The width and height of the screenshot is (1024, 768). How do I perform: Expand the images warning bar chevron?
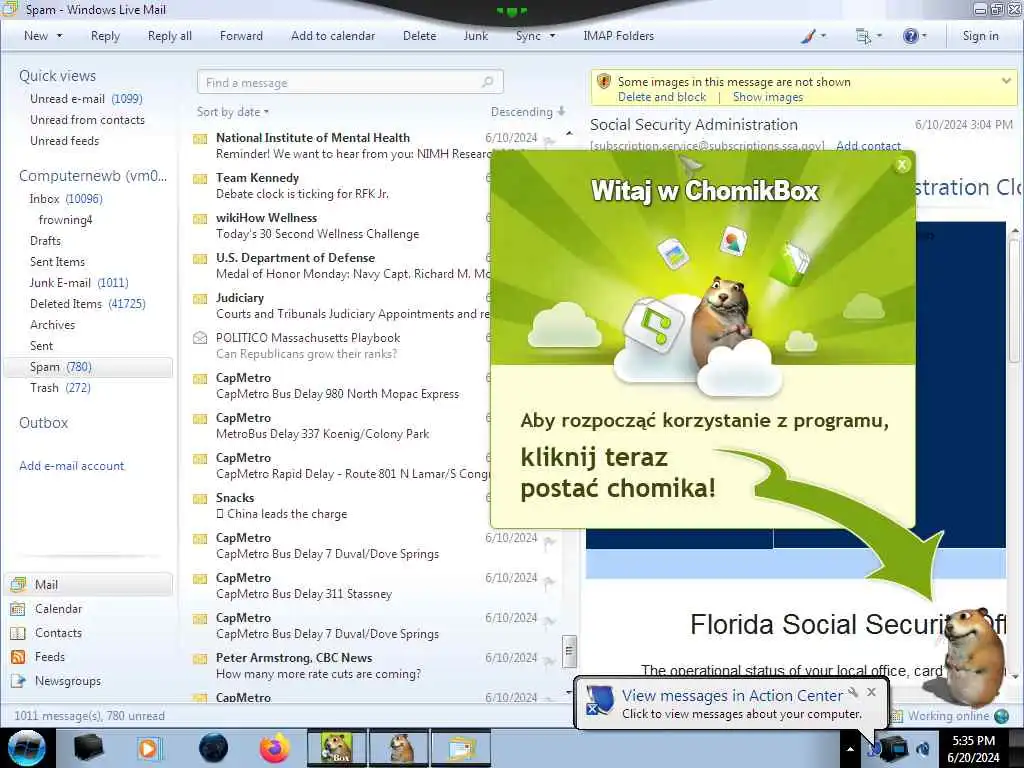[x=1006, y=81]
